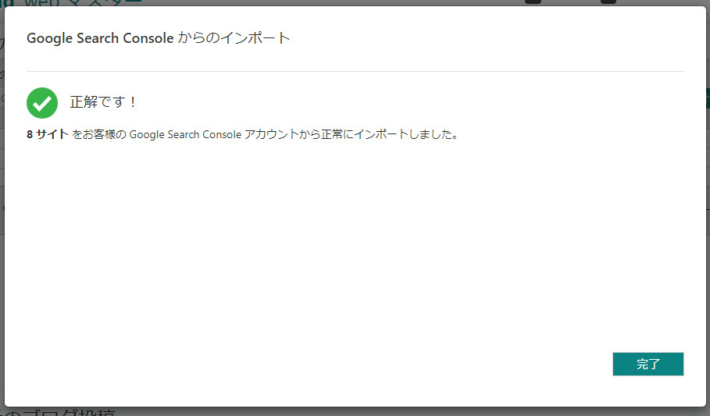Click the empty white area of the dialog

pyautogui.click(x=355, y=250)
